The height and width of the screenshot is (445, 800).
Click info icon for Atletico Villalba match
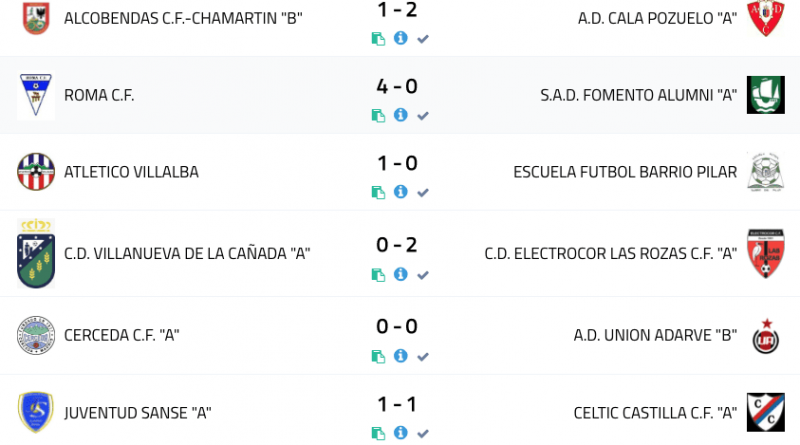(400, 191)
